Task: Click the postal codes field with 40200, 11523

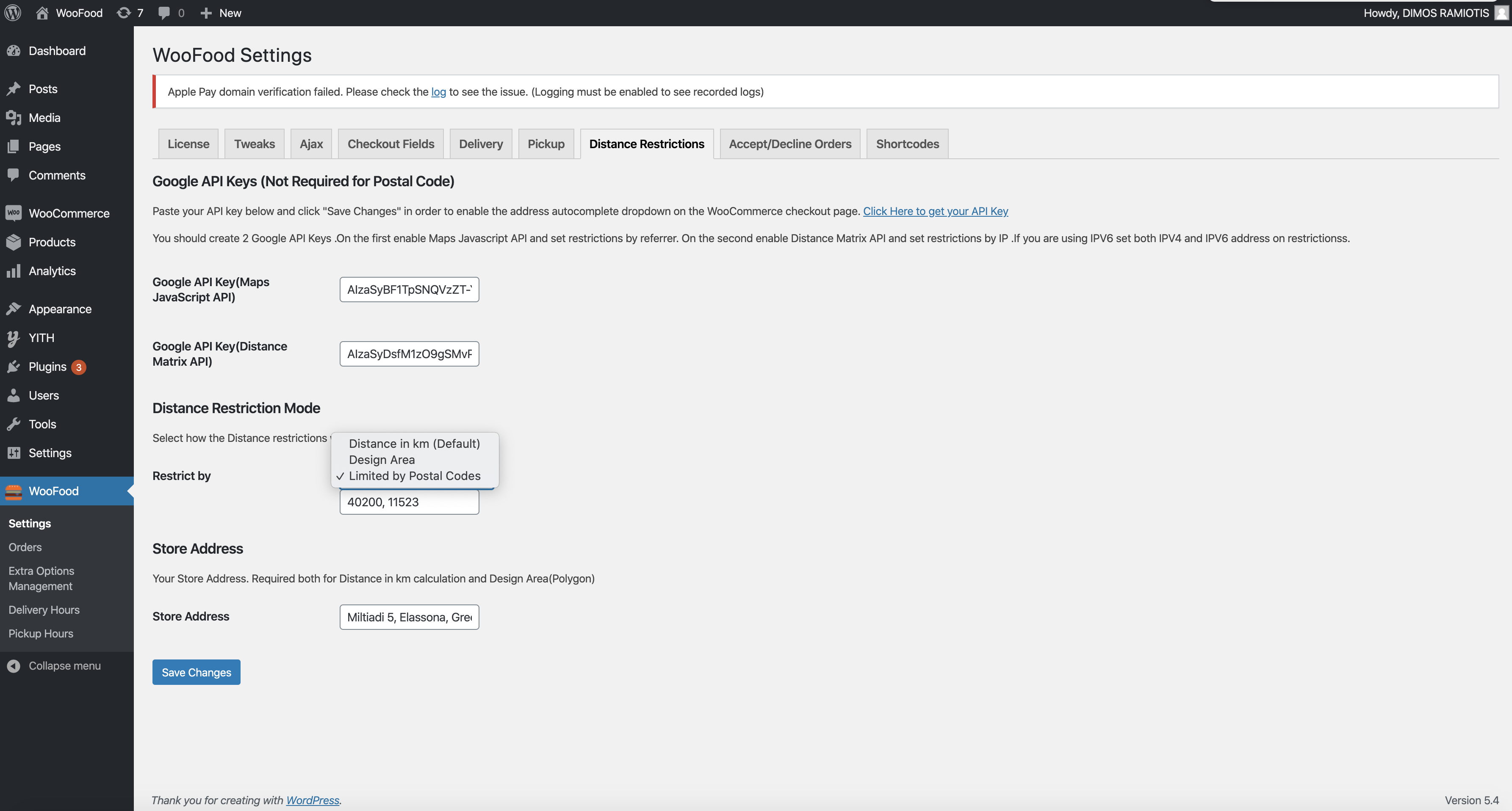Action: [x=409, y=502]
